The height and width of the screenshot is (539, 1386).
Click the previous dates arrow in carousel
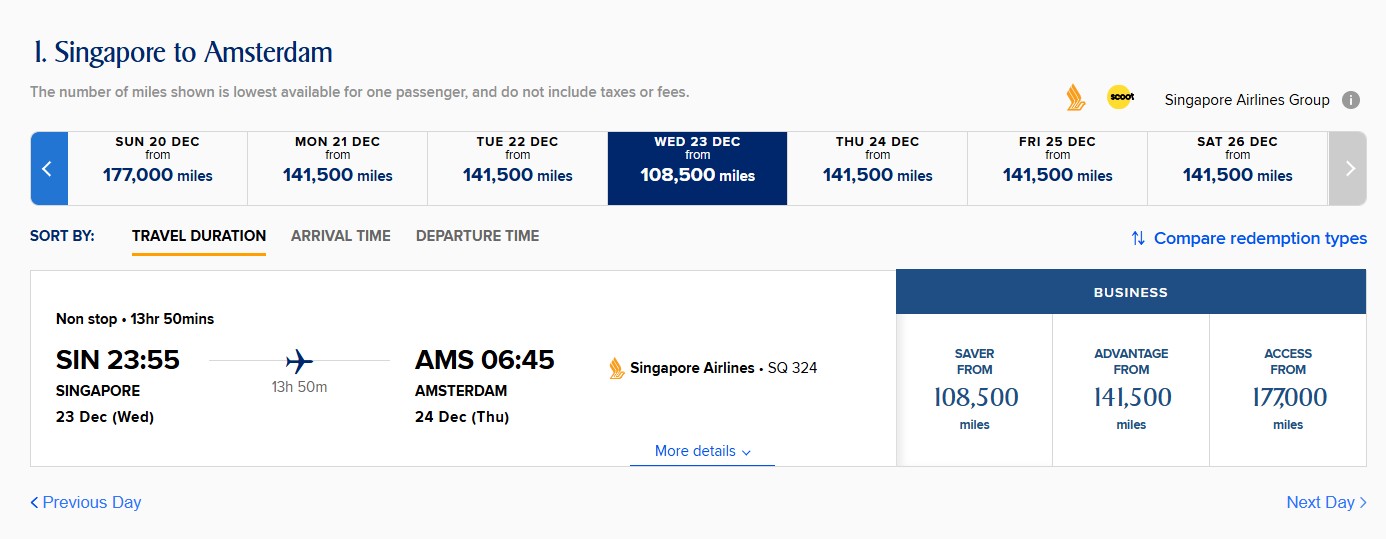(x=48, y=168)
